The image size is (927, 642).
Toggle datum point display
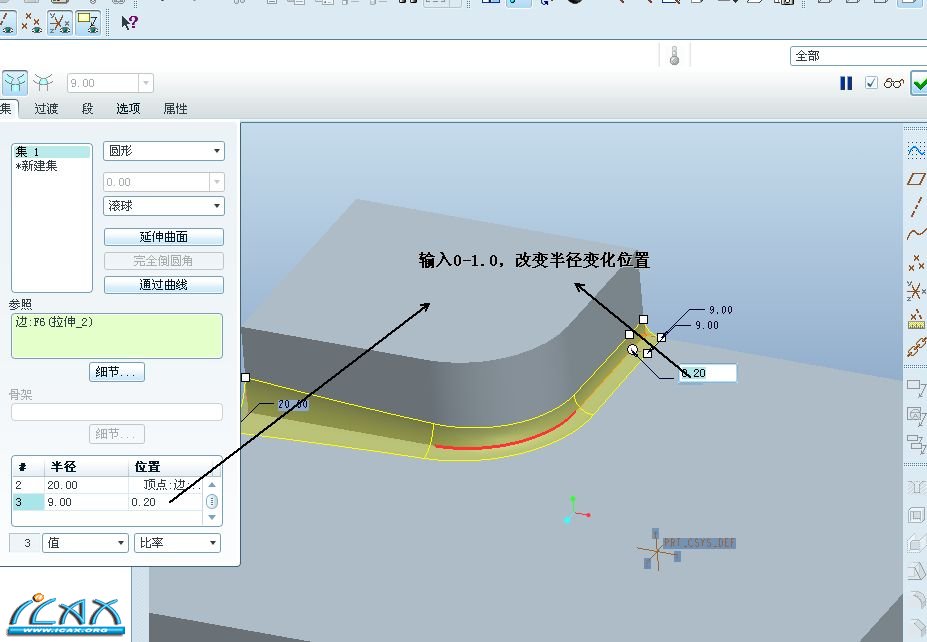tap(32, 22)
